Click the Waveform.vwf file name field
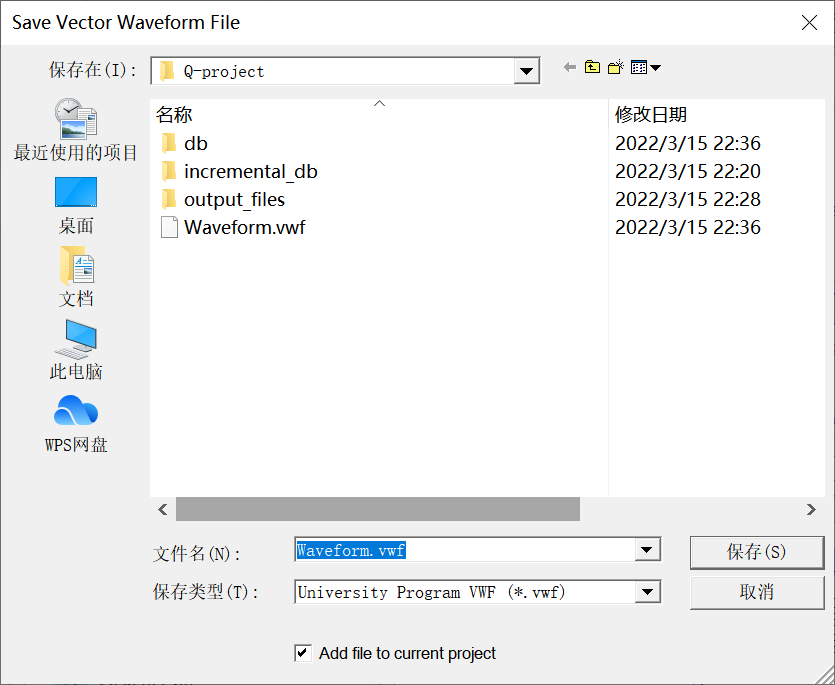This screenshot has height=685, width=835. (x=464, y=550)
